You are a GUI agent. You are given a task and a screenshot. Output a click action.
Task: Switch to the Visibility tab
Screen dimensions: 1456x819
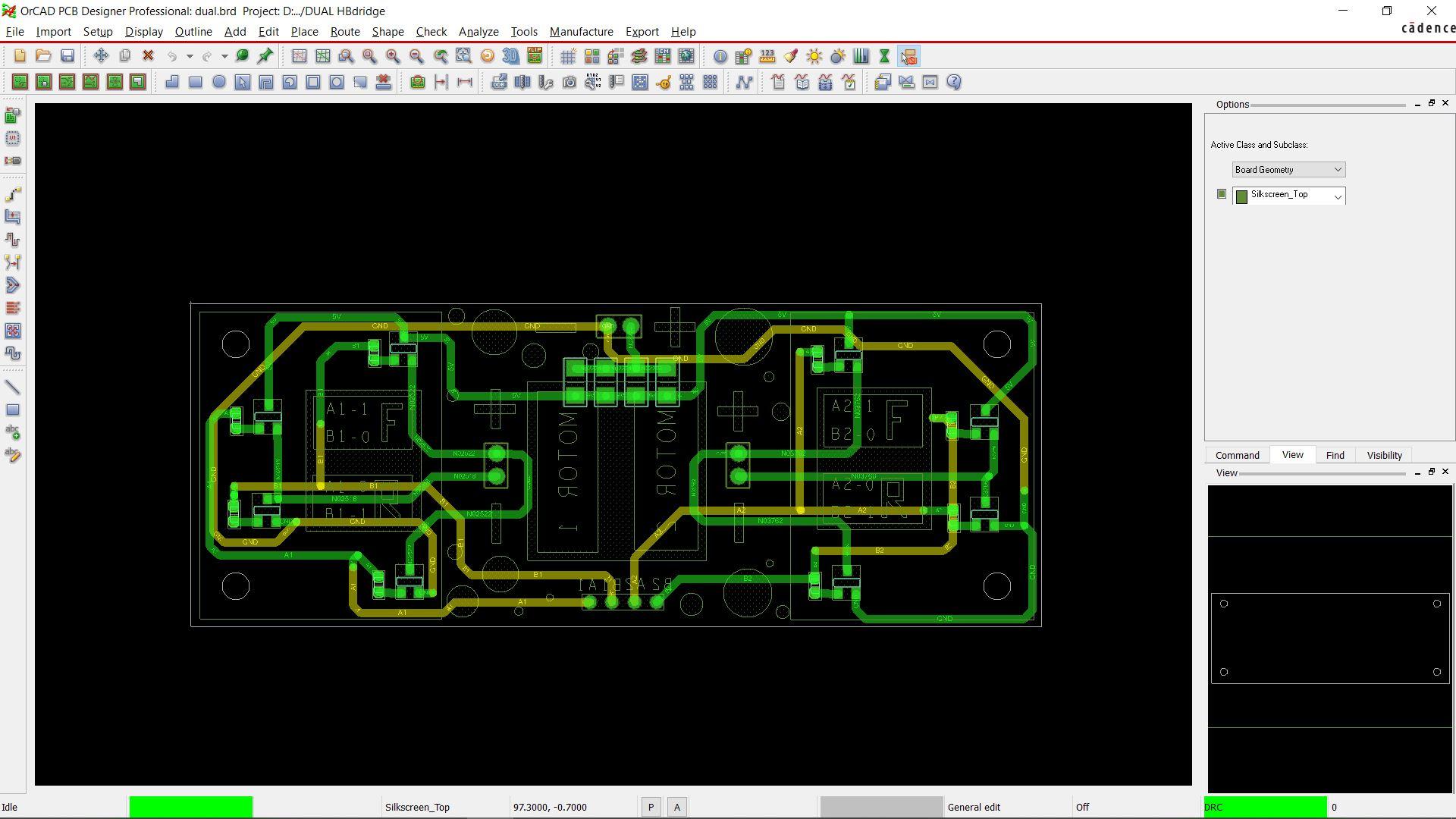[x=1384, y=455]
